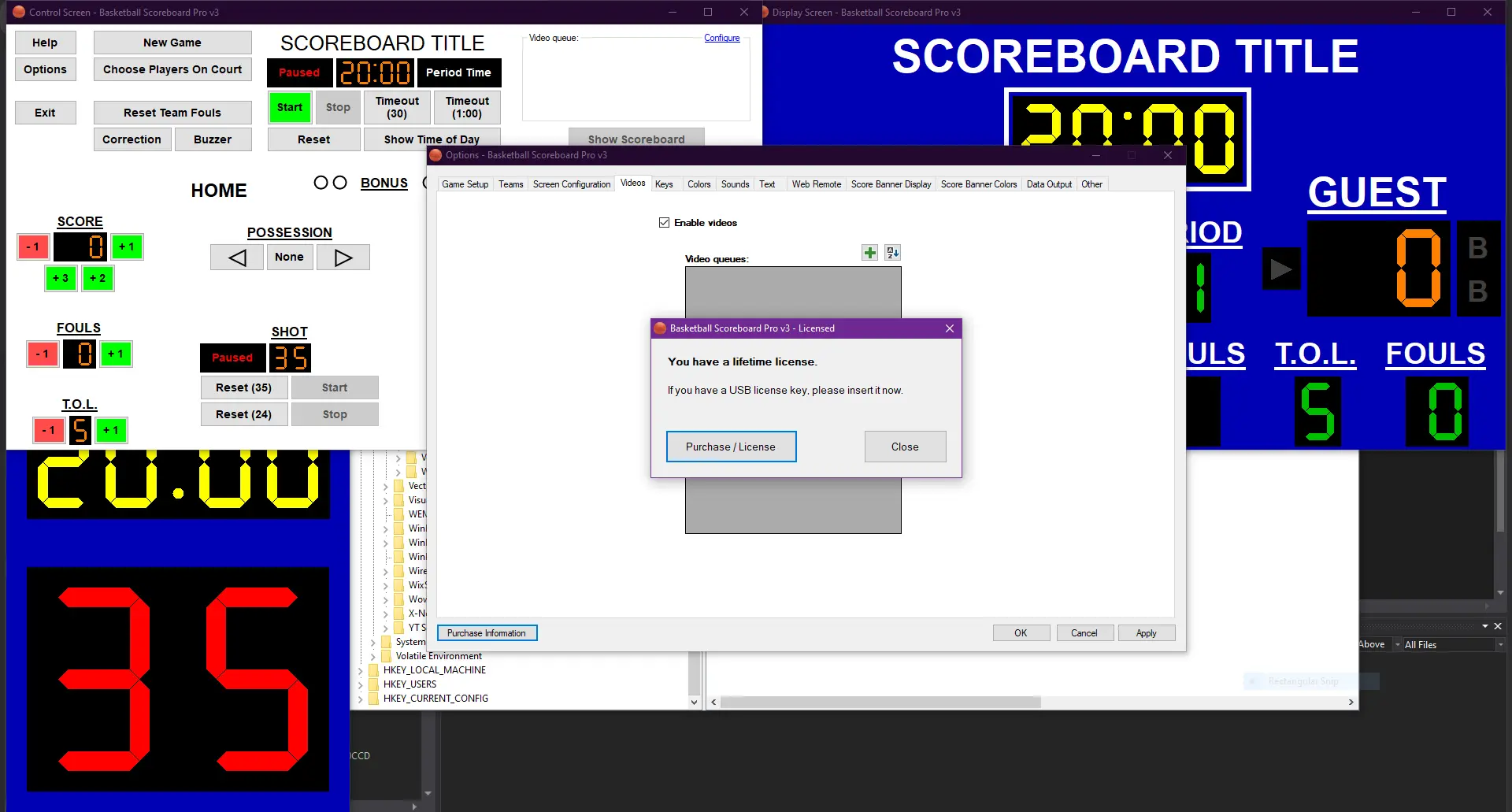Viewport: 1512px width, 812px height.
Task: Switch to the Game Setup tab
Action: (x=465, y=184)
